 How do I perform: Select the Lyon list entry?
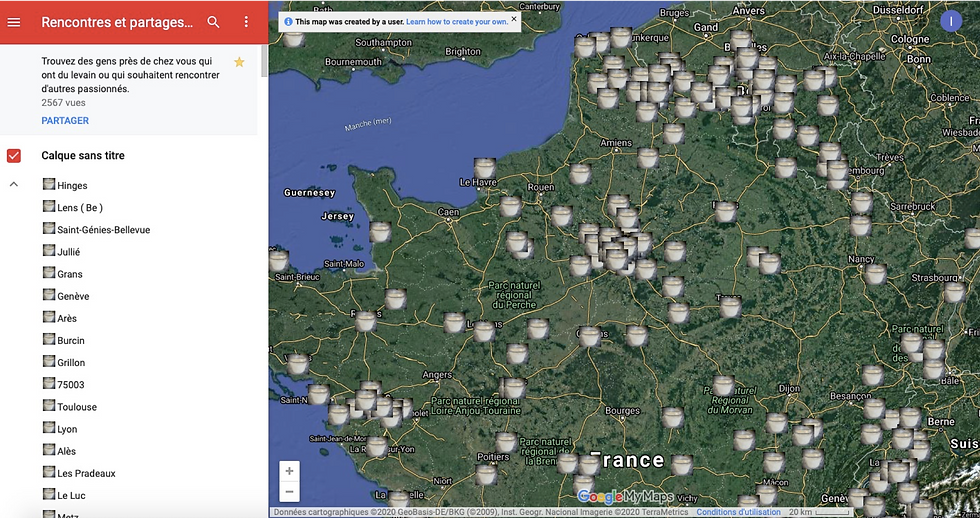[68, 429]
